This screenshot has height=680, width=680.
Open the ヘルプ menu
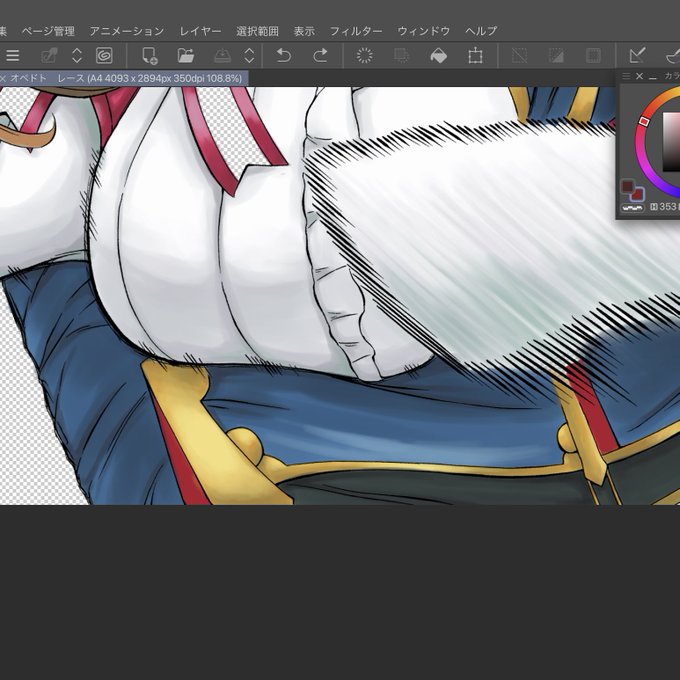(481, 31)
